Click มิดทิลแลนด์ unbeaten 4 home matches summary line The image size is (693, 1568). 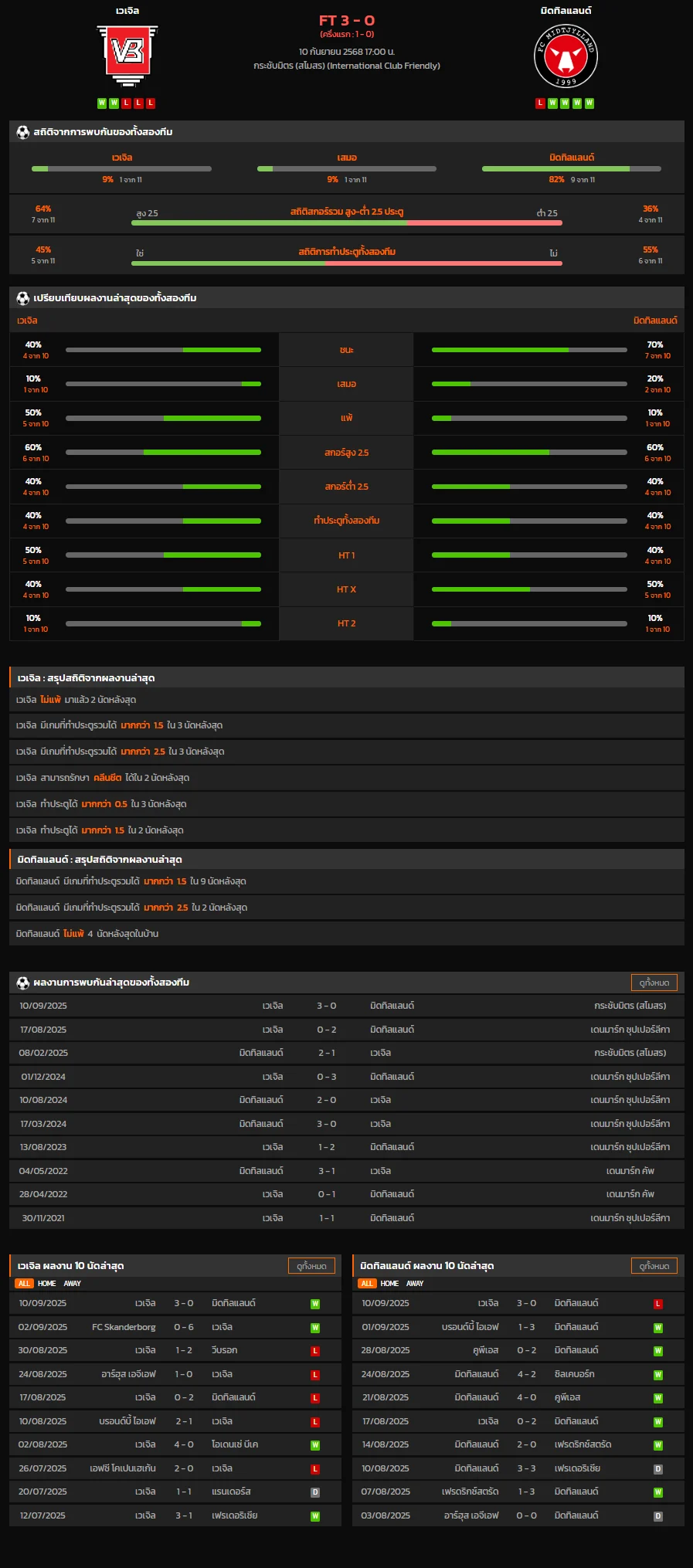point(347,934)
